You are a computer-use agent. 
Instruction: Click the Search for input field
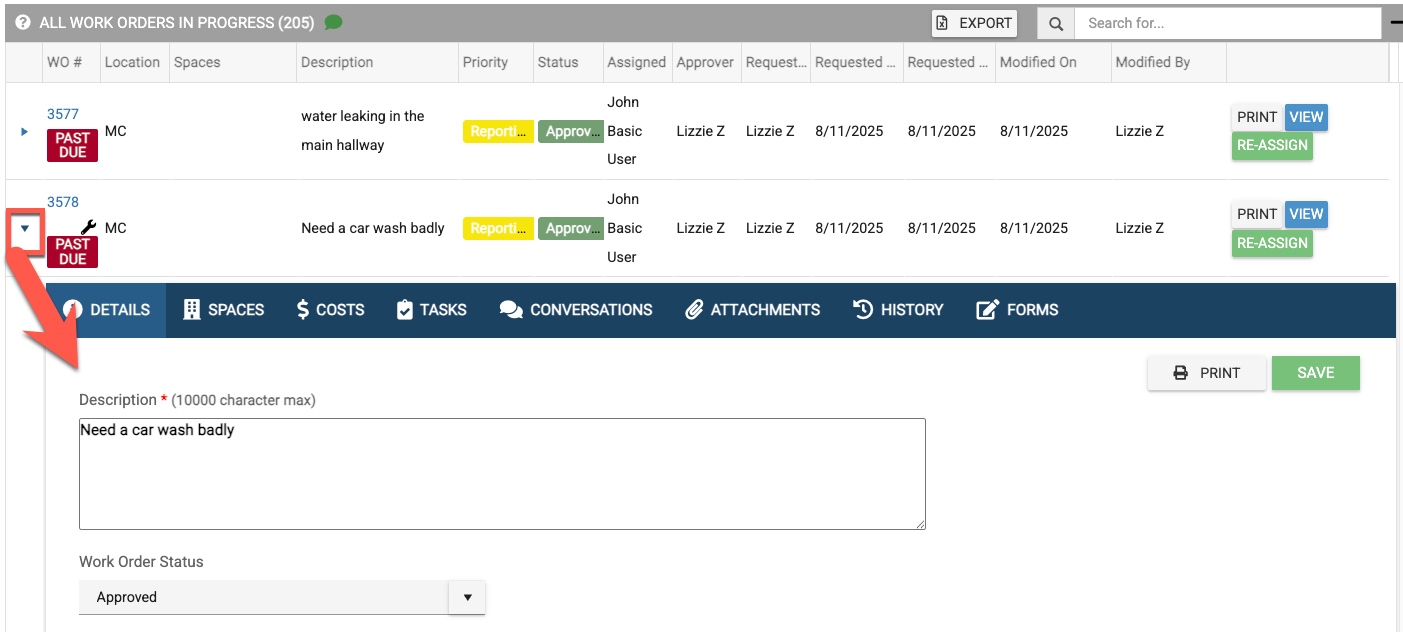coord(1227,23)
